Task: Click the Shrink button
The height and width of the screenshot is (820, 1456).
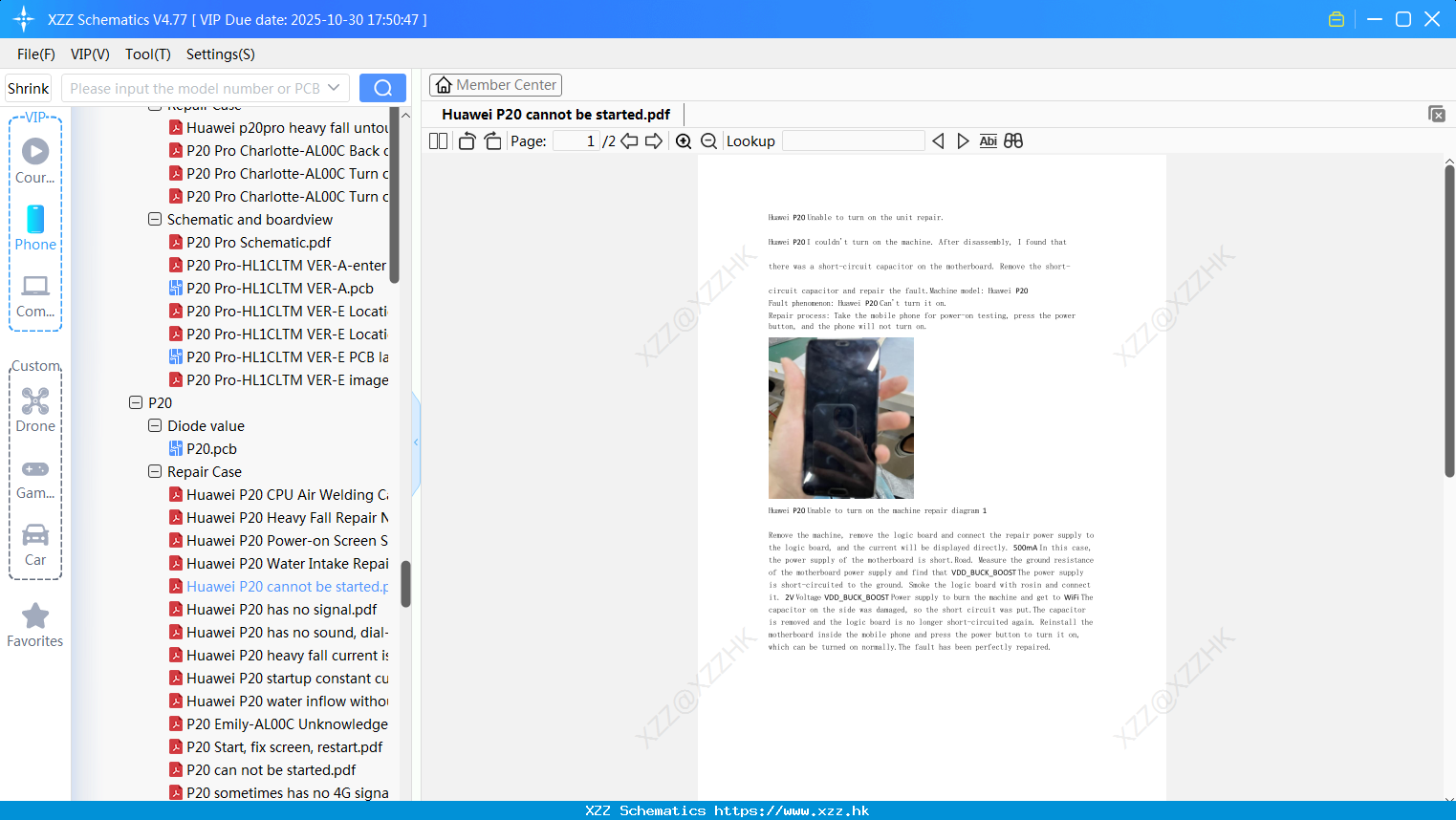Action: tap(29, 88)
